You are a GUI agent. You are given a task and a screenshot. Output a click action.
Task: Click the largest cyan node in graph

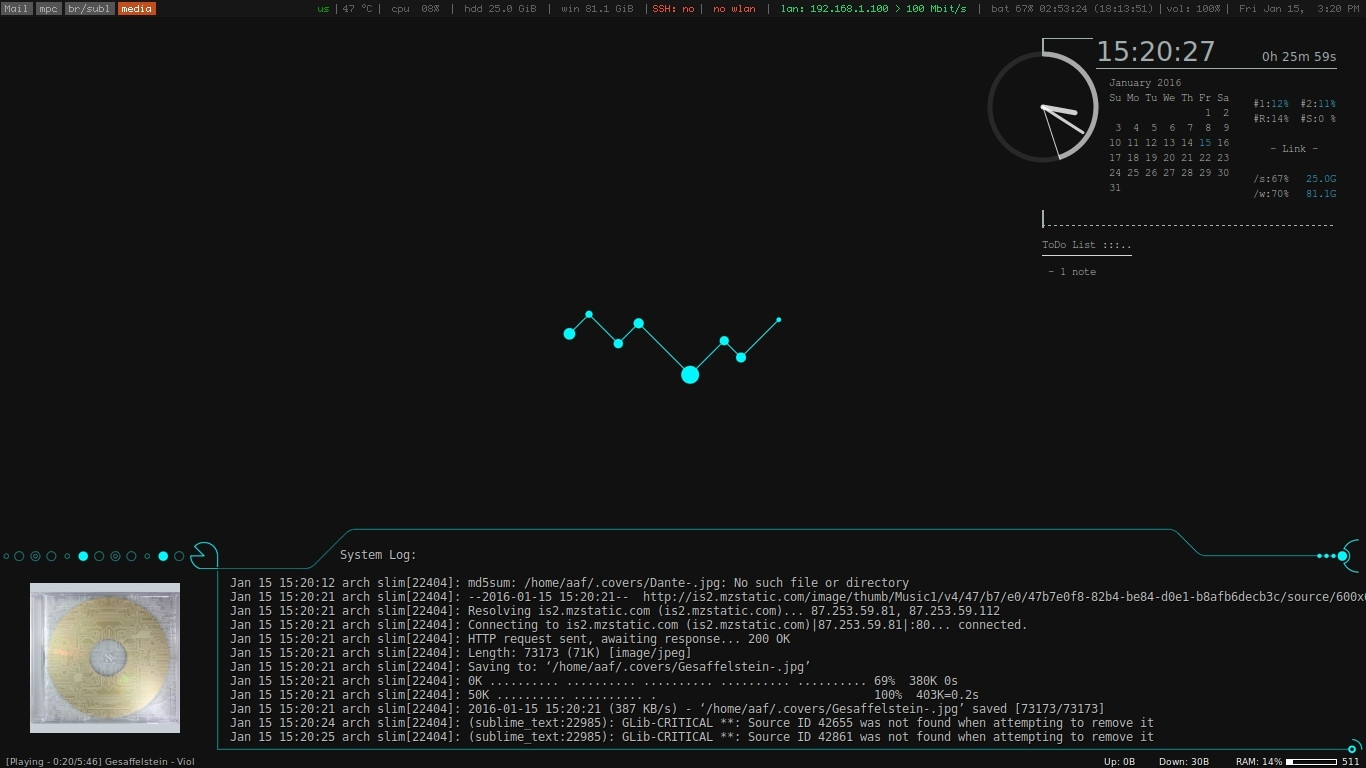tap(690, 375)
